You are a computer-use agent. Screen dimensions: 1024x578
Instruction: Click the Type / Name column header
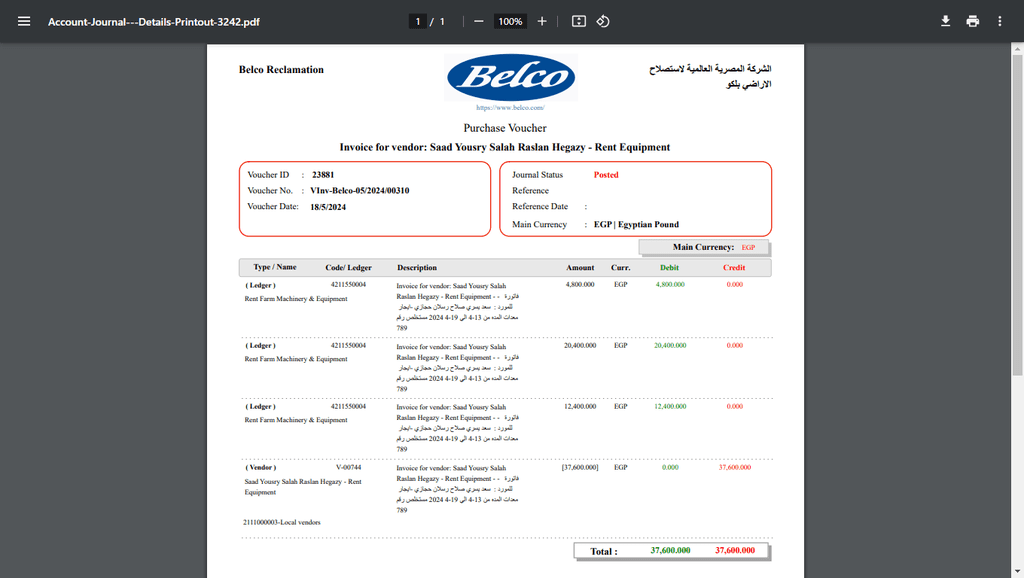tap(275, 267)
